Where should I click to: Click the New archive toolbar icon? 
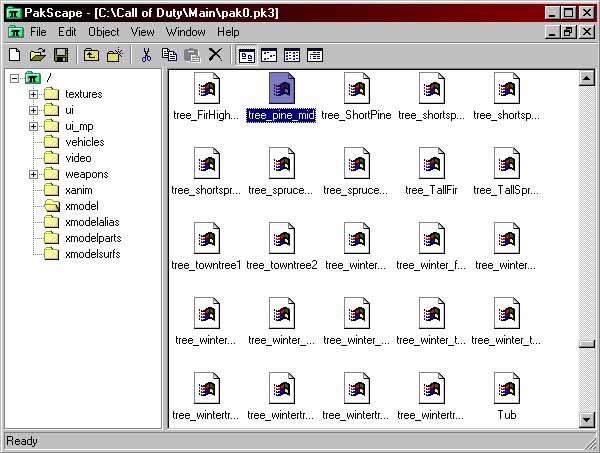(x=14, y=55)
